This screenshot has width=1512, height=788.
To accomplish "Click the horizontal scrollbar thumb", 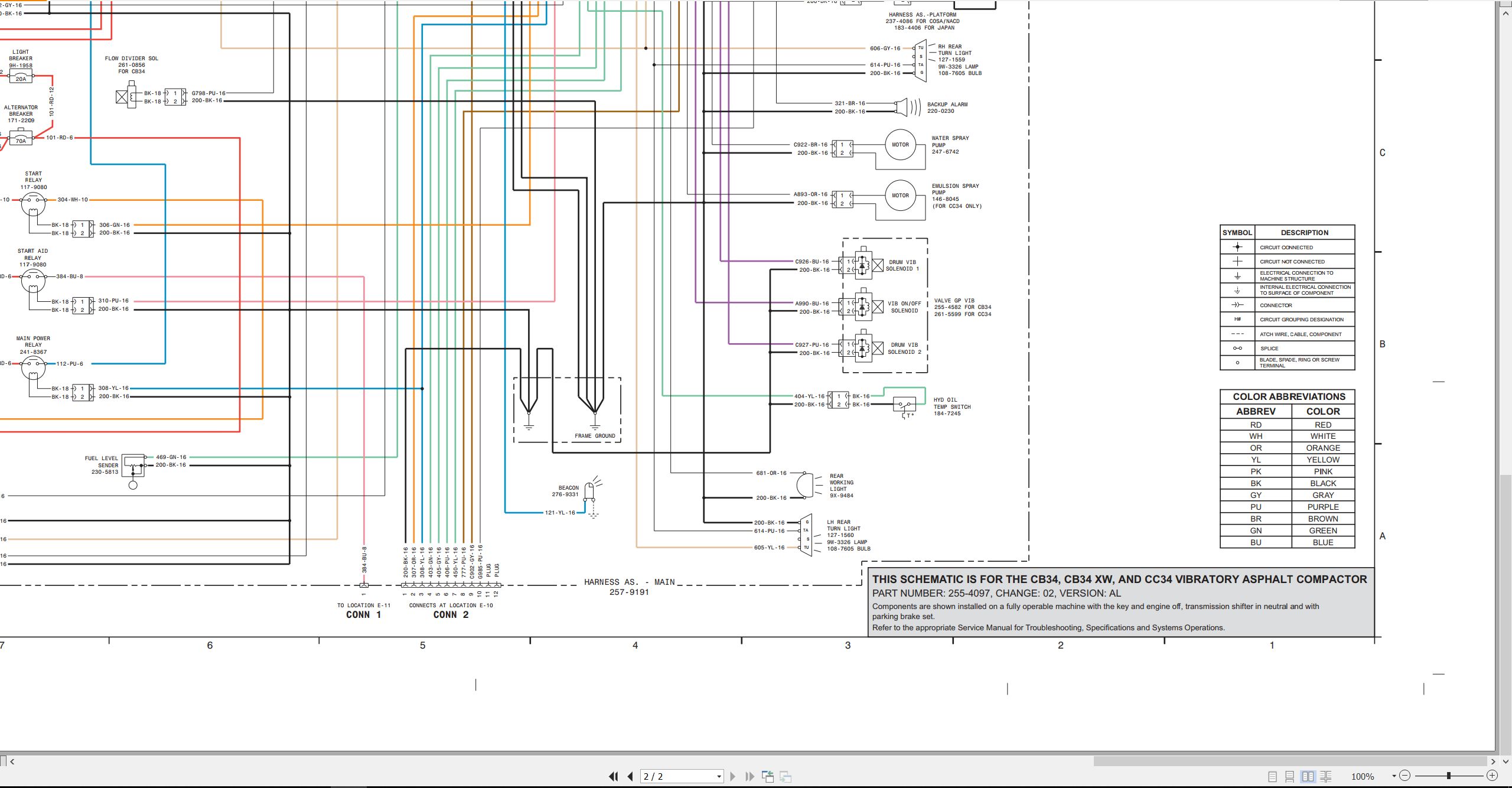I will point(1291,761).
